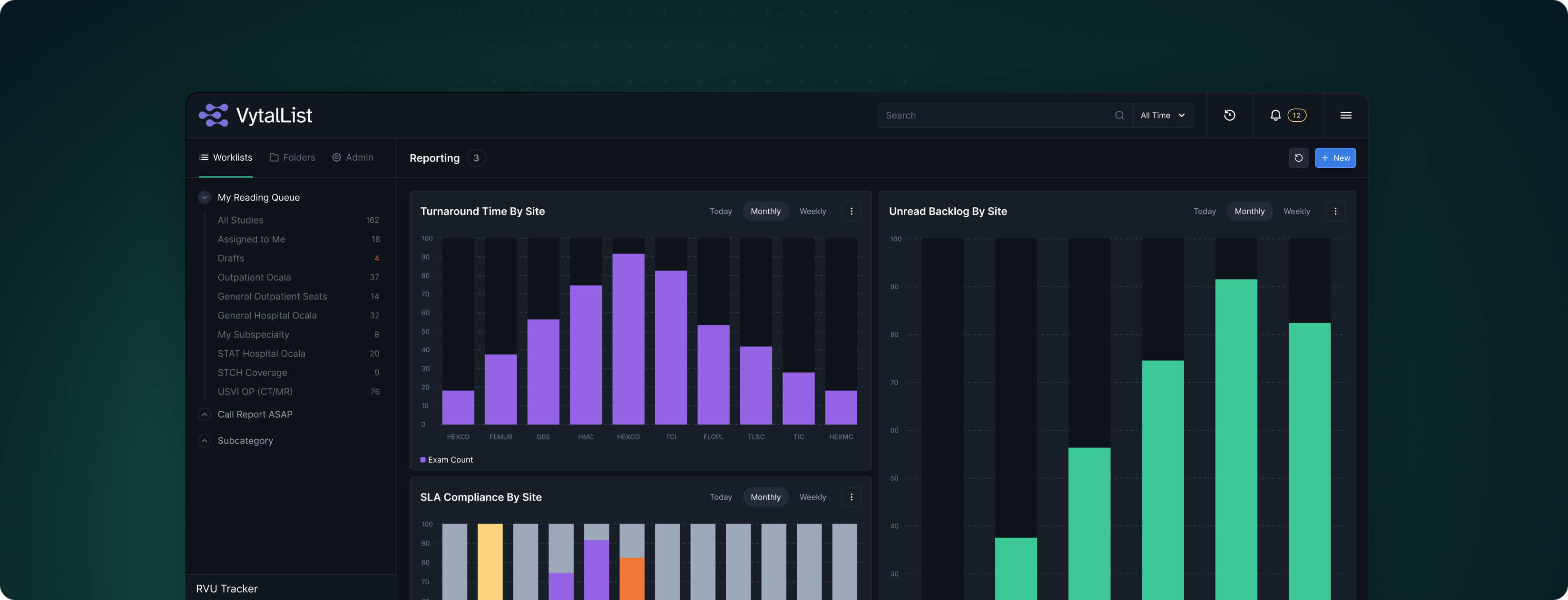Open the STAT Hospital Ocala worklist

click(261, 354)
